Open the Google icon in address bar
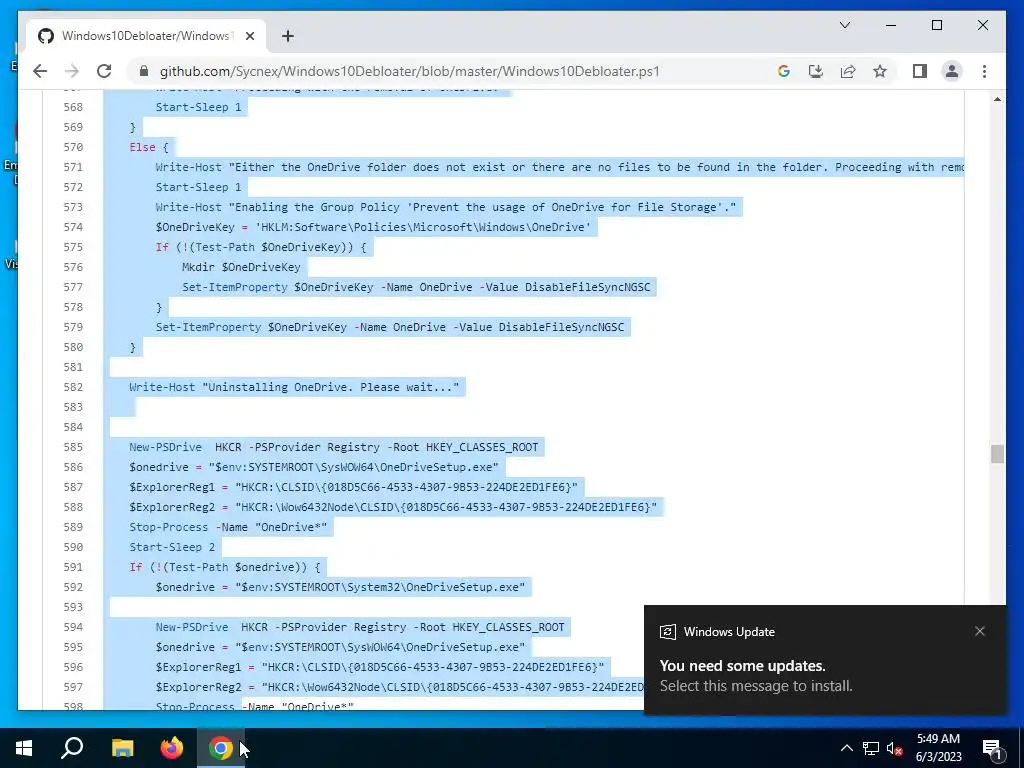 [x=784, y=71]
